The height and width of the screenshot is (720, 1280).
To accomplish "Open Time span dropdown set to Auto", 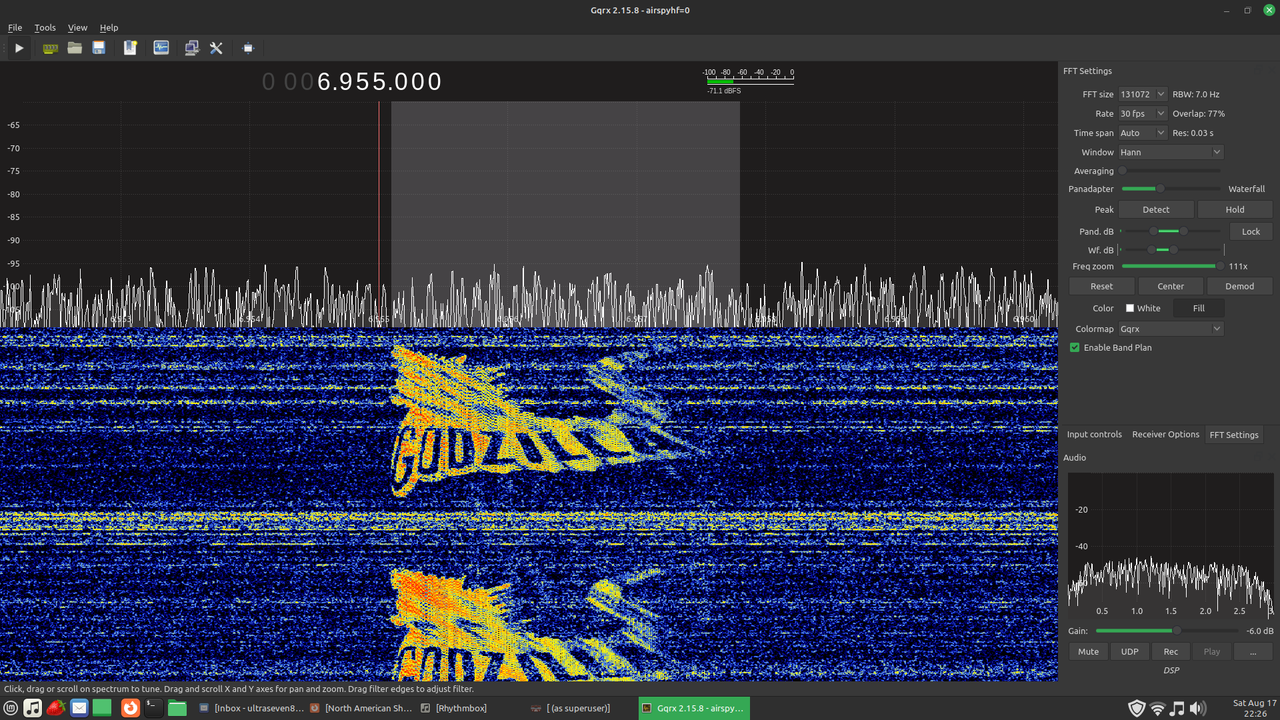I will (1143, 132).
